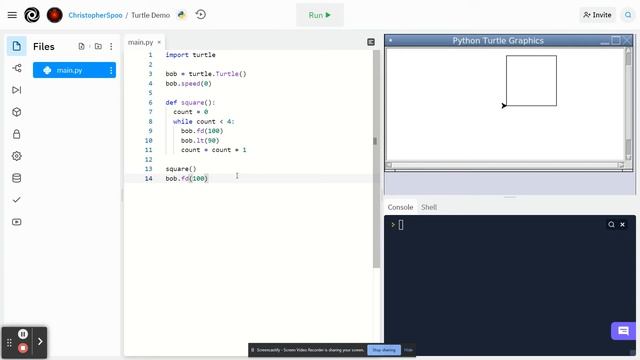Click the editor vertical scrollbar
This screenshot has width=640, height=360.
376,159
